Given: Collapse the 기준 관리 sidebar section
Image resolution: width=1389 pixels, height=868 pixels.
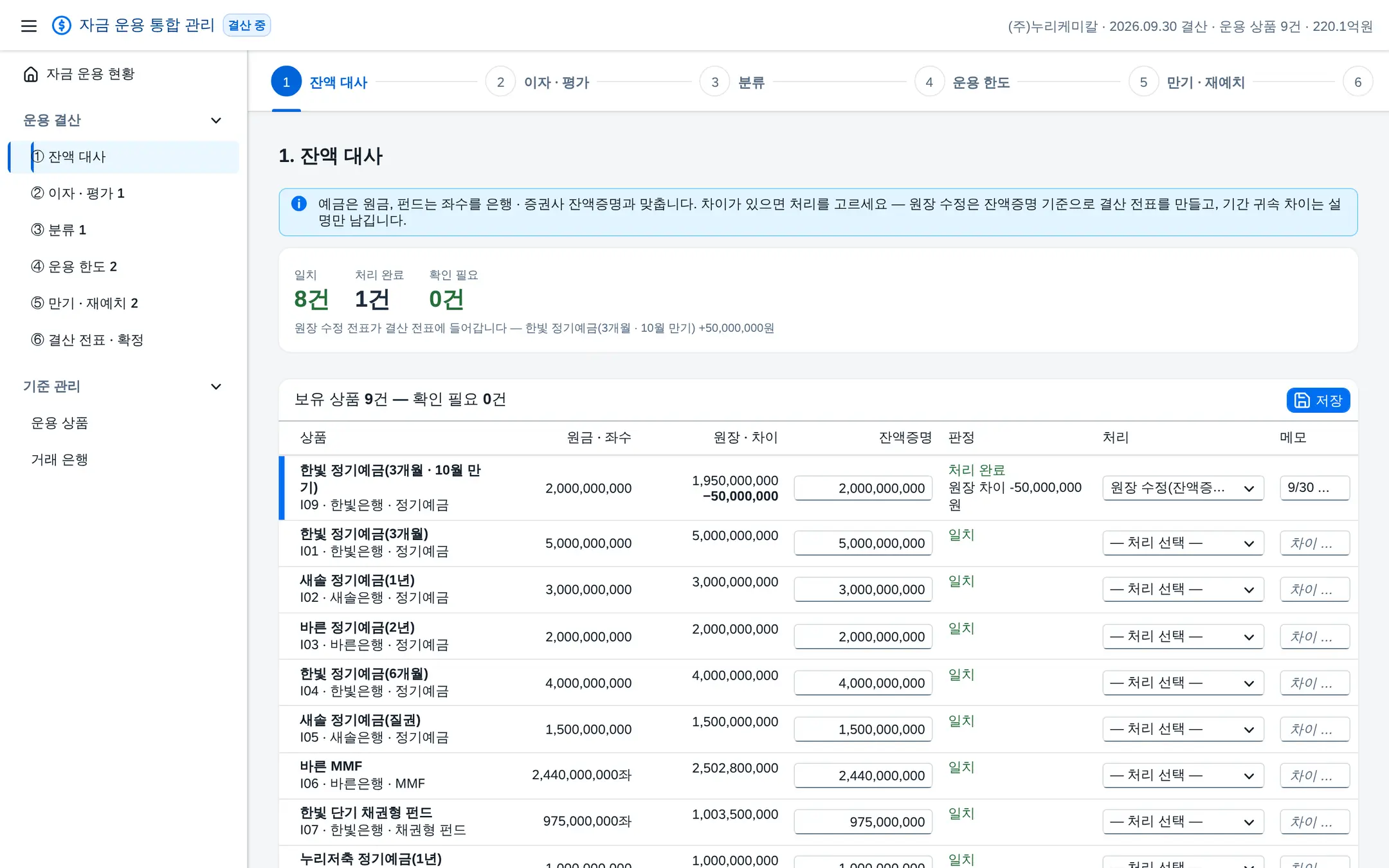Looking at the screenshot, I should (x=216, y=386).
